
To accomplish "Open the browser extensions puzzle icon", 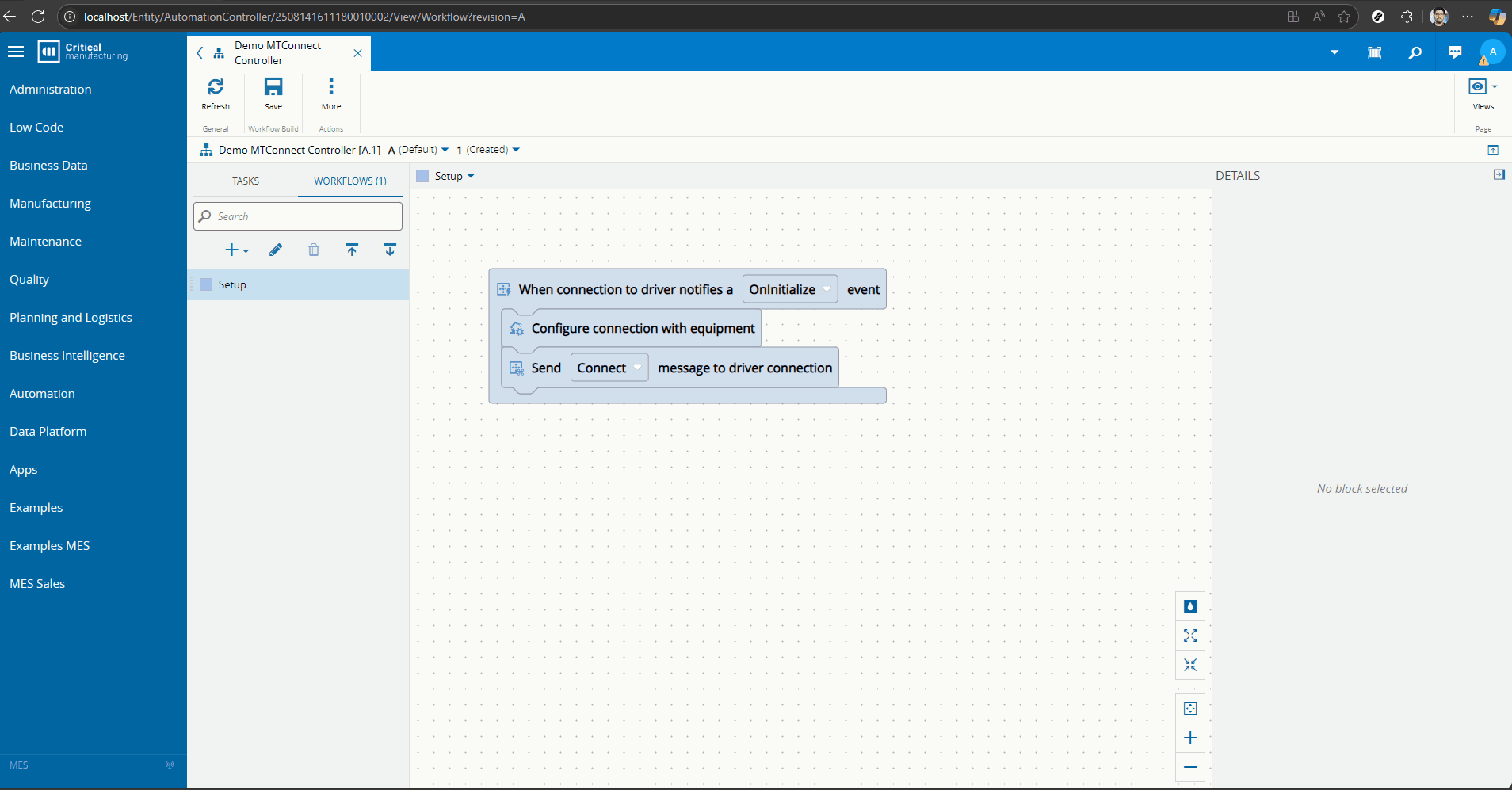I will 1407,17.
